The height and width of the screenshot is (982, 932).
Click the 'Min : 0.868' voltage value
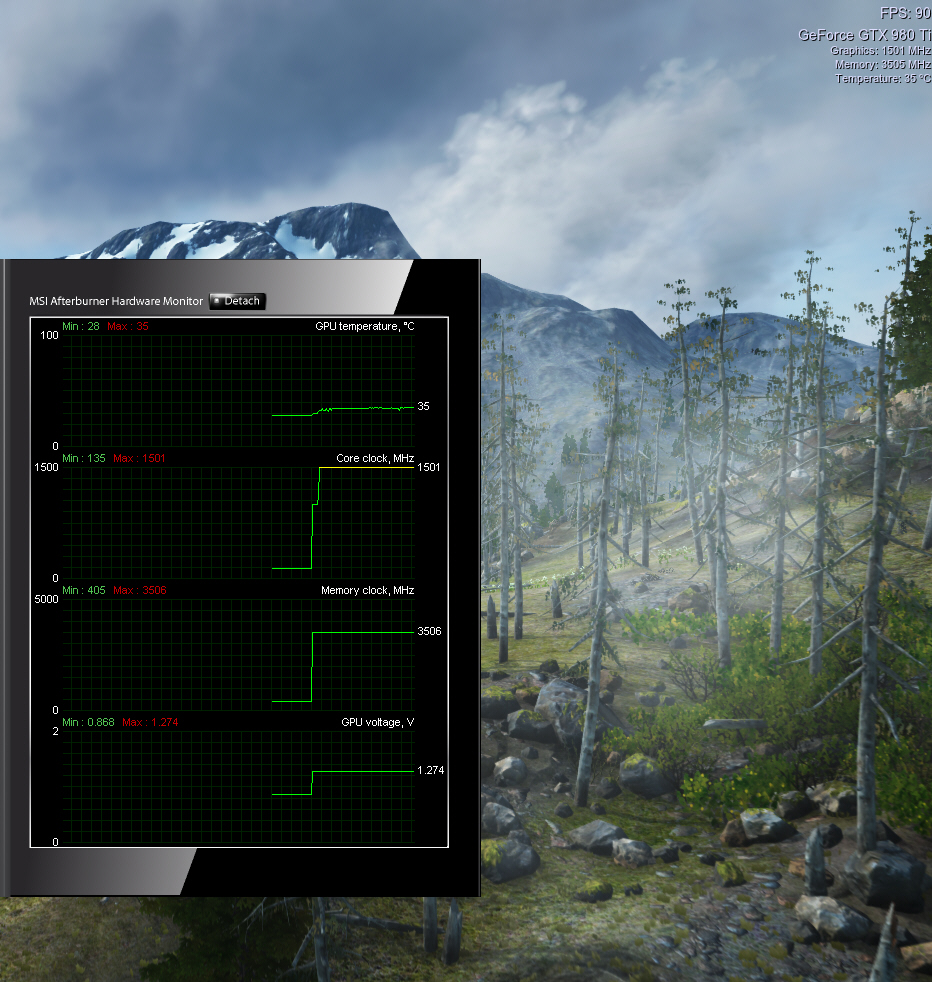pyautogui.click(x=88, y=723)
